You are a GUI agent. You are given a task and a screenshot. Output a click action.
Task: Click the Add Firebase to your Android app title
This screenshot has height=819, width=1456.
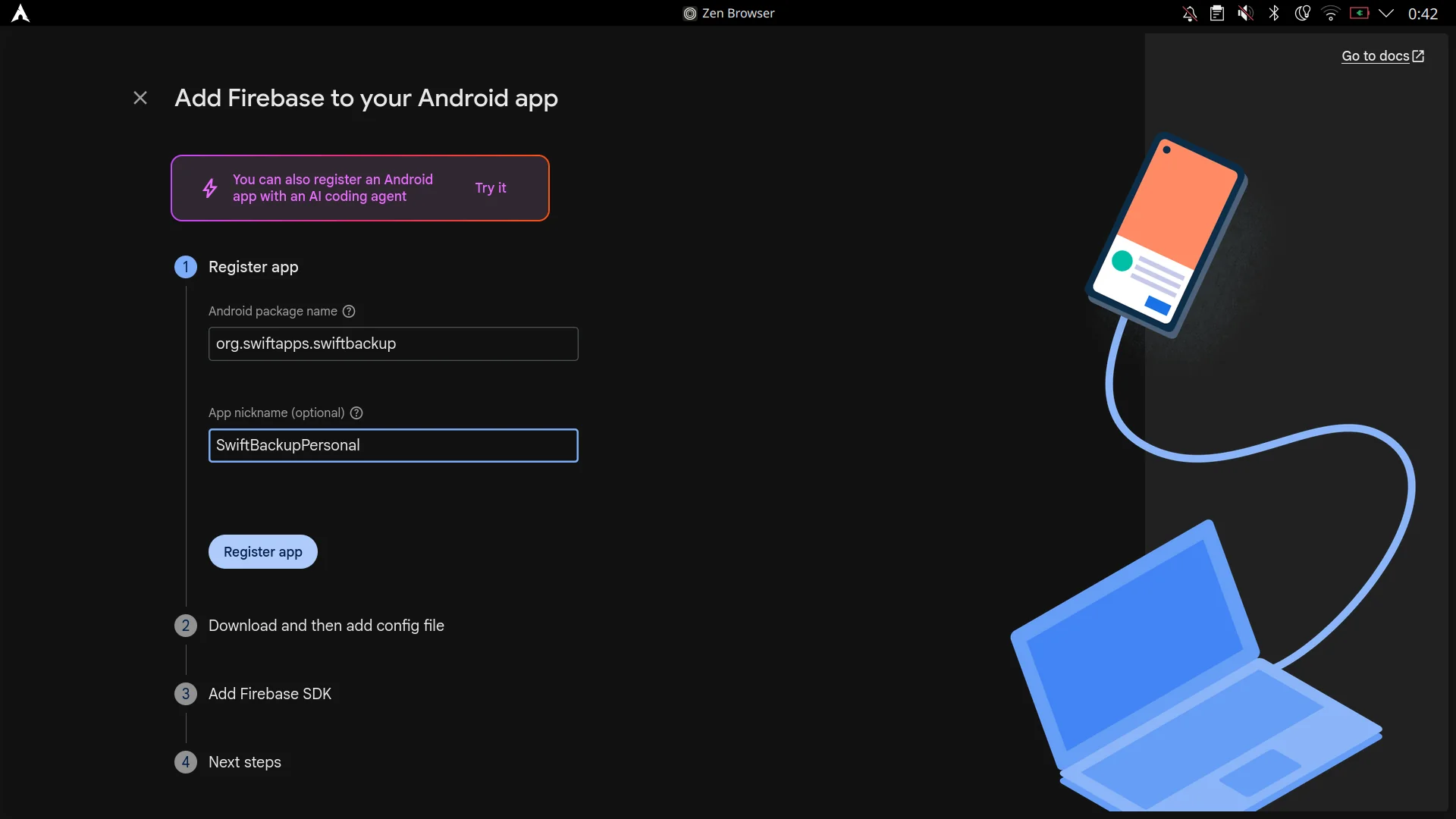[x=366, y=99]
